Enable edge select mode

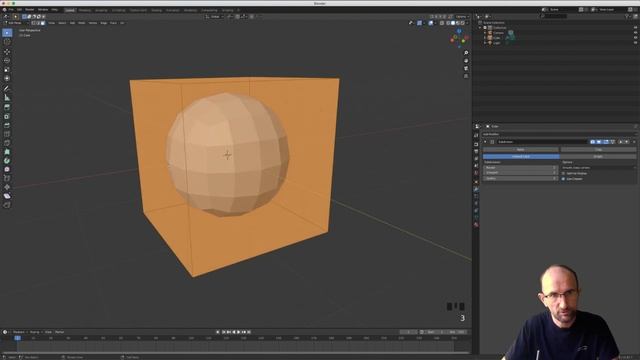pos(38,23)
